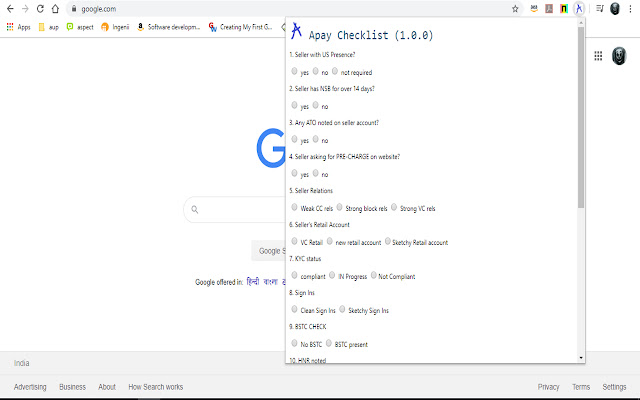Click the Hindi language link
The image size is (640, 400).
pyautogui.click(x=253, y=282)
